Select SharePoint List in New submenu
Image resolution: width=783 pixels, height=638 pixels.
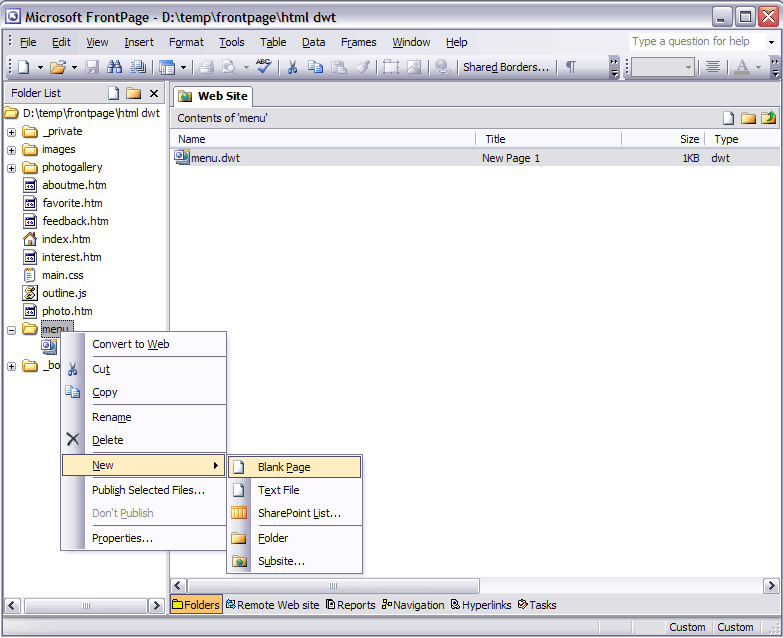[x=295, y=513]
